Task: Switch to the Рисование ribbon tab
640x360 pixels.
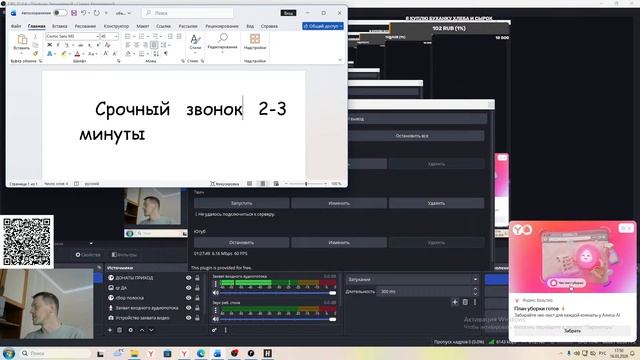Action: [x=85, y=26]
